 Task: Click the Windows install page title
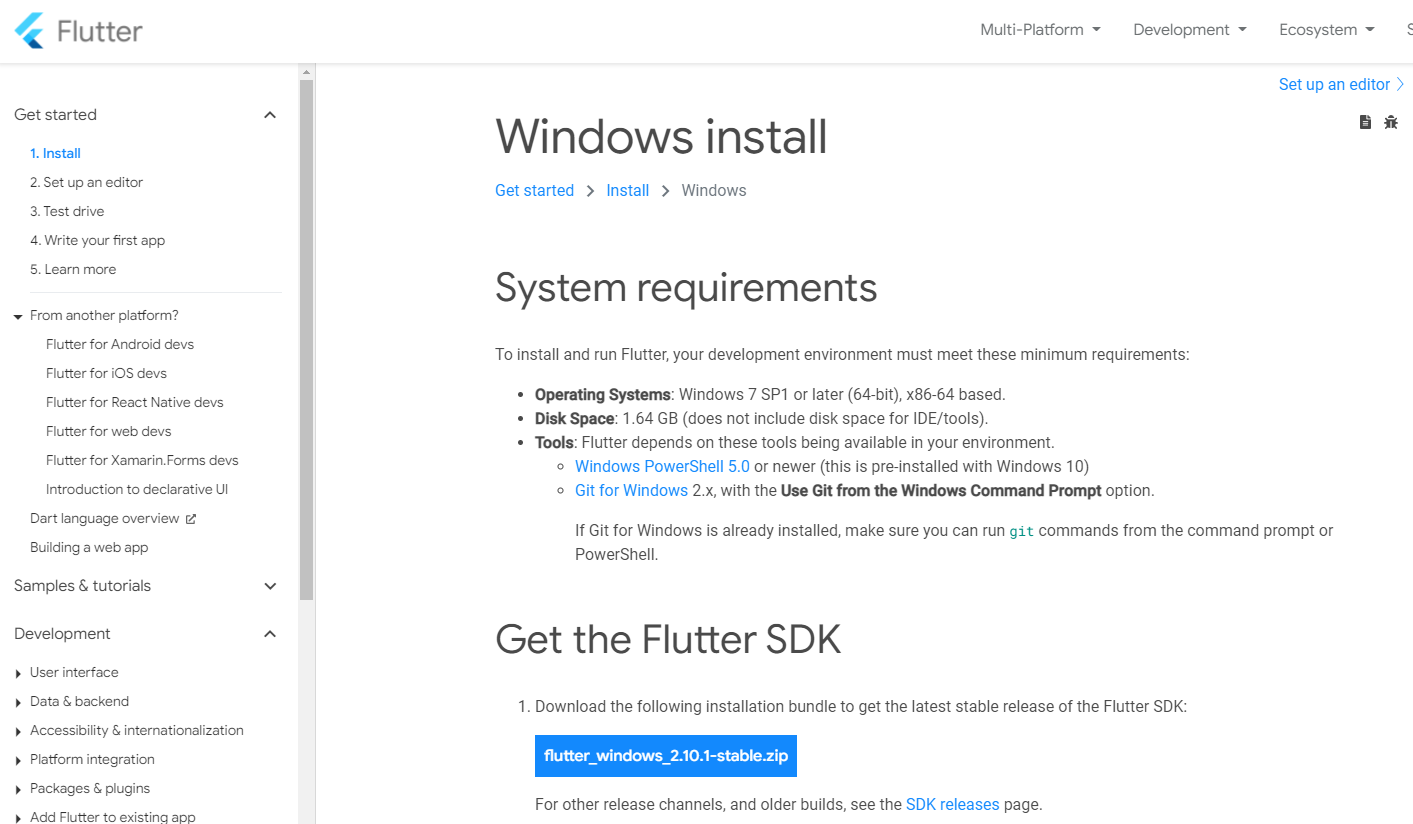[x=661, y=137]
